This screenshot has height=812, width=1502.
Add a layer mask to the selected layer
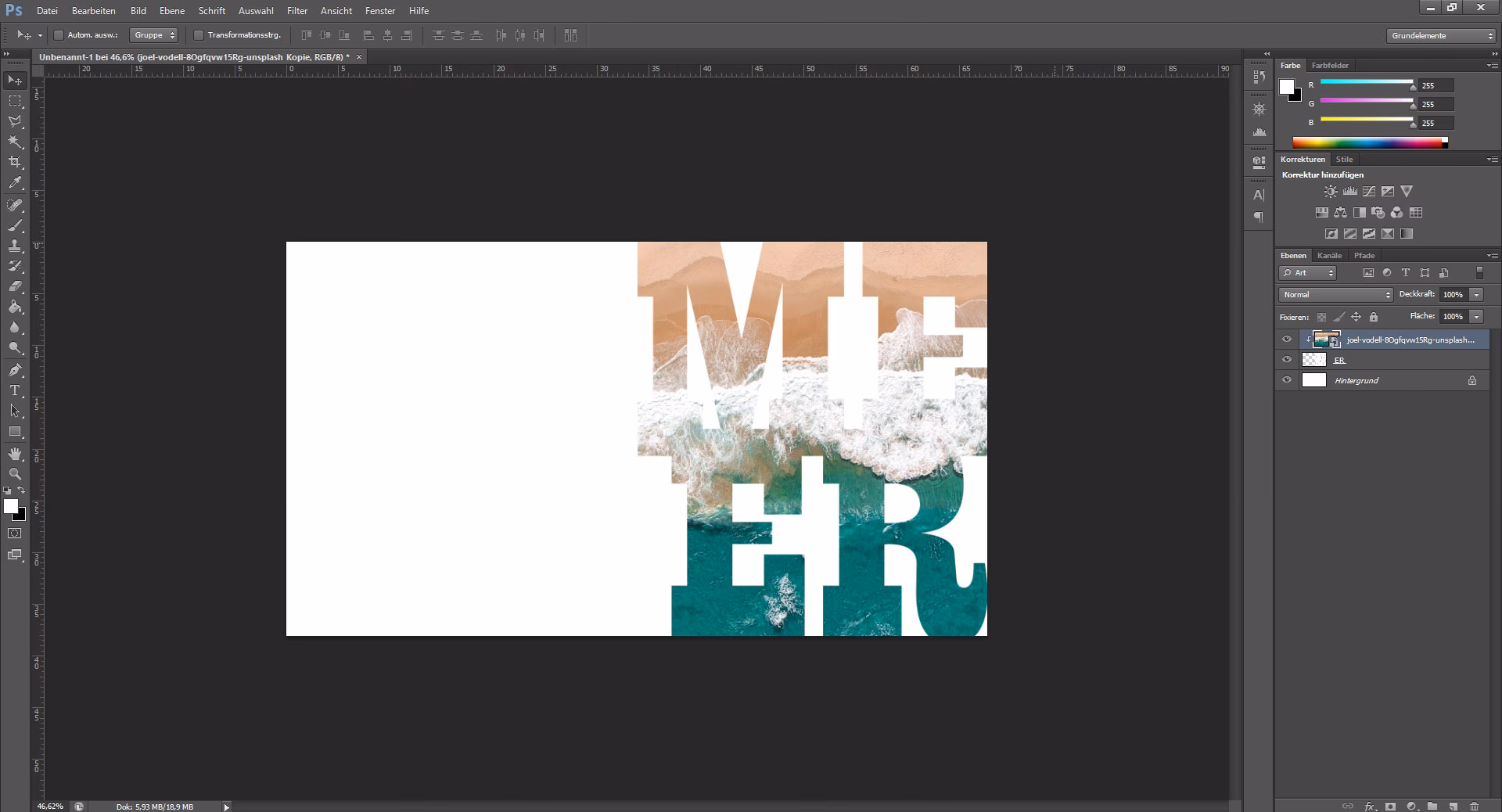1390,807
